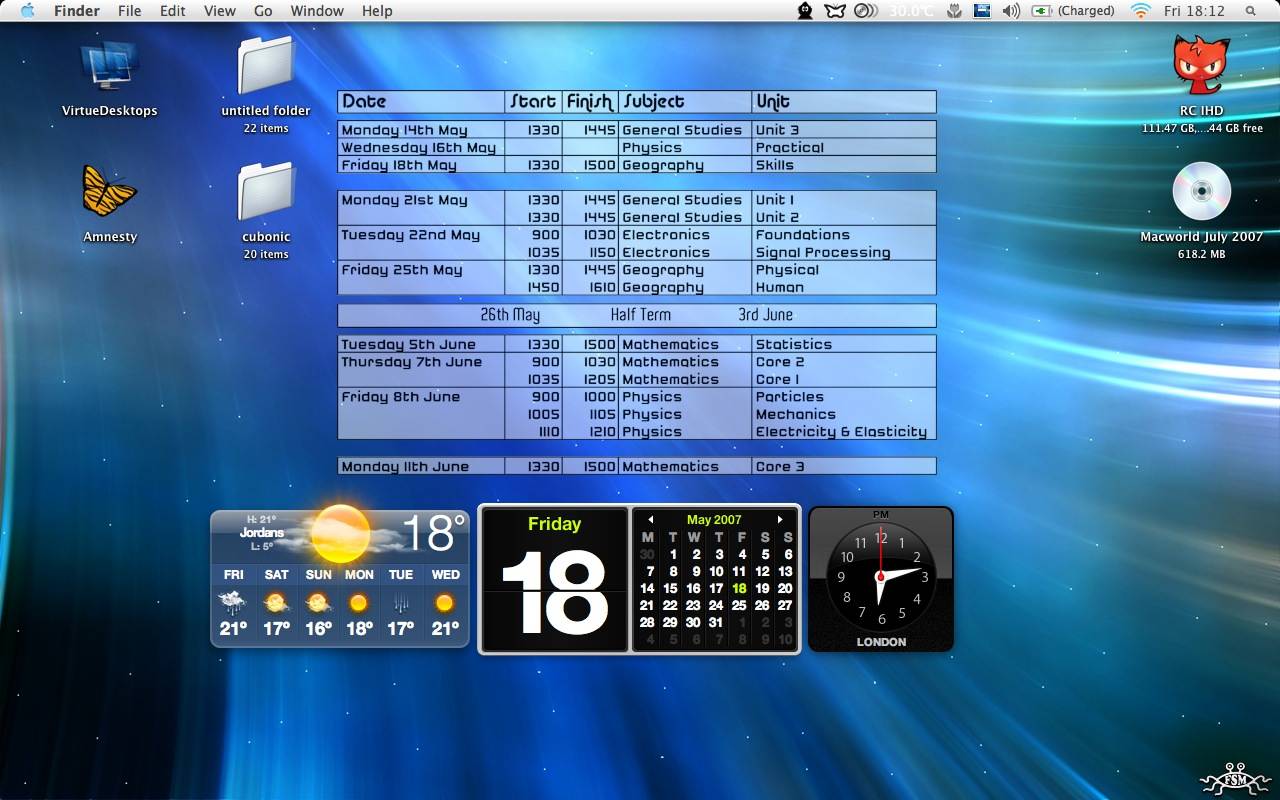Viewport: 1280px width, 800px height.
Task: Click the Monday 14th May row
Action: 637,130
